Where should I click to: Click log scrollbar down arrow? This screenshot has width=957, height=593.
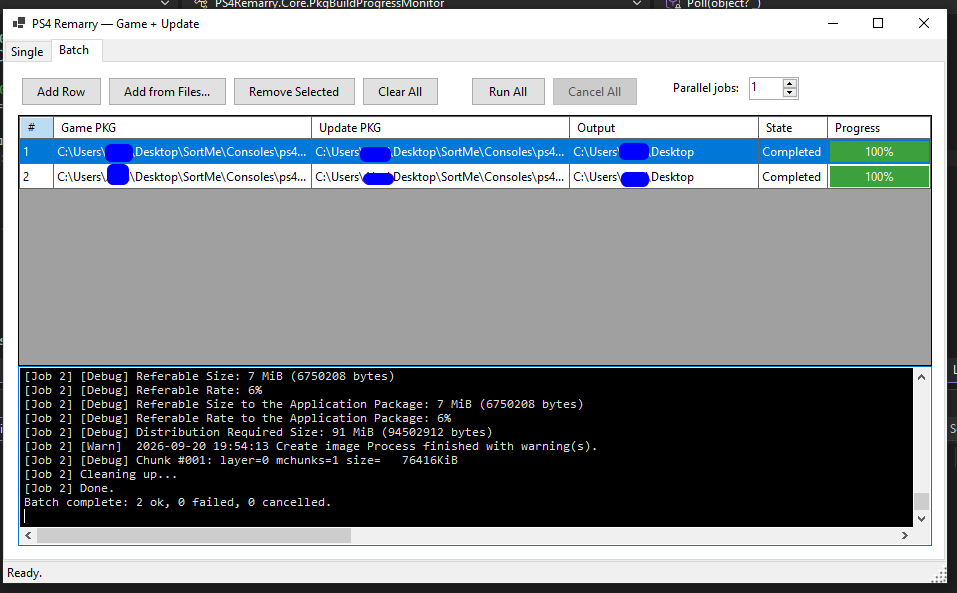922,519
